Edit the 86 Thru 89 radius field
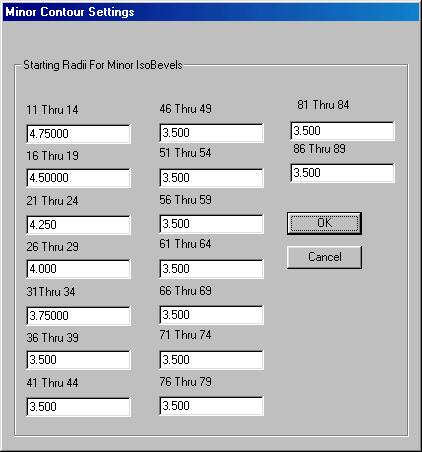422x452 pixels. (343, 173)
